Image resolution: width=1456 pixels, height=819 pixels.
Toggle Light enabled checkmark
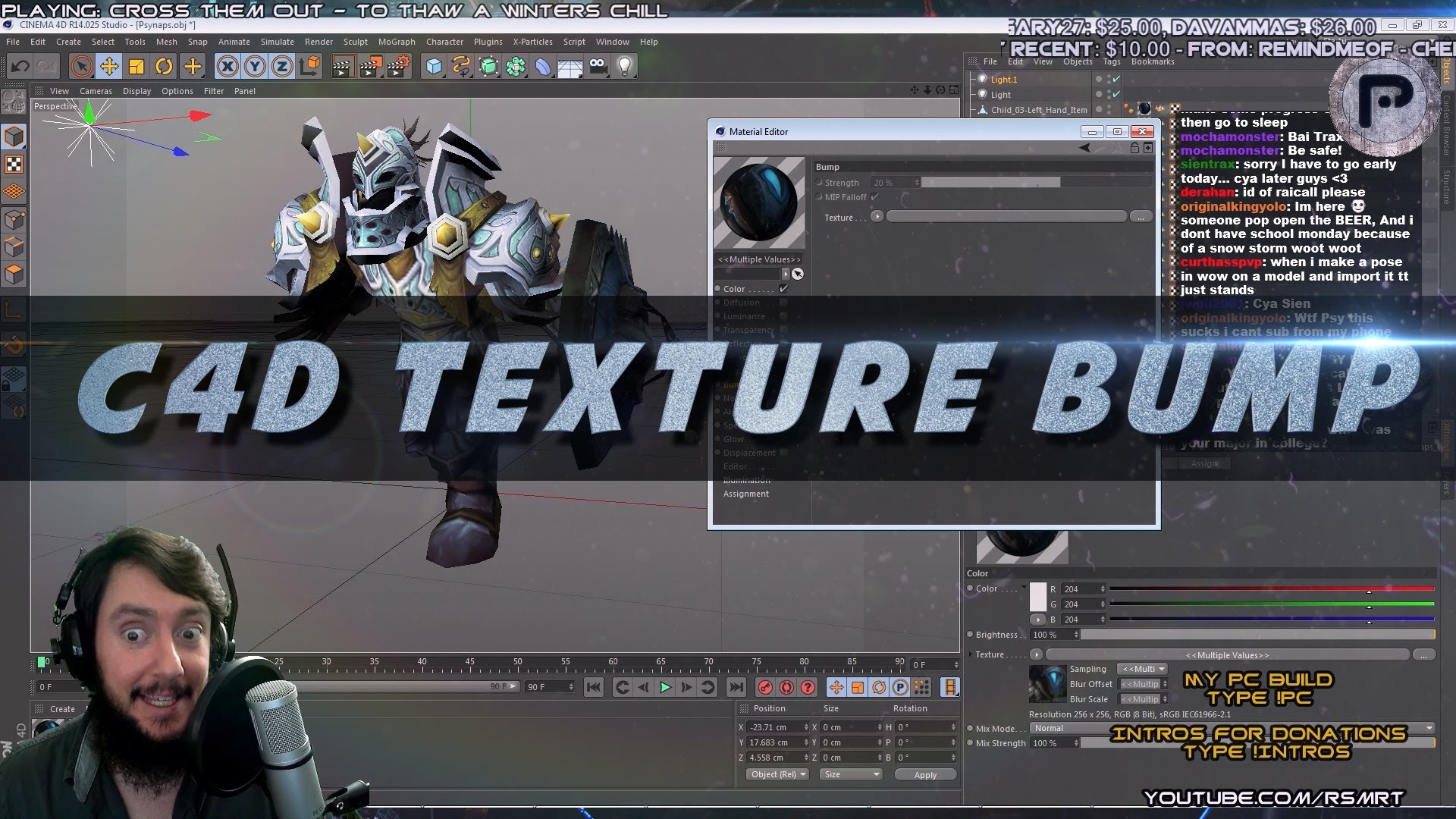tap(1116, 94)
